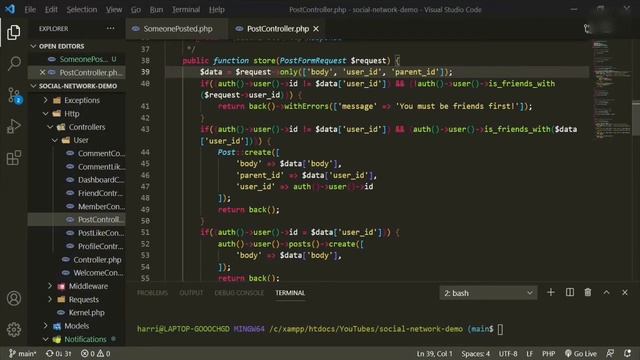Open the Search view in activity bar
The height and width of the screenshot is (360, 640).
pyautogui.click(x=14, y=63)
